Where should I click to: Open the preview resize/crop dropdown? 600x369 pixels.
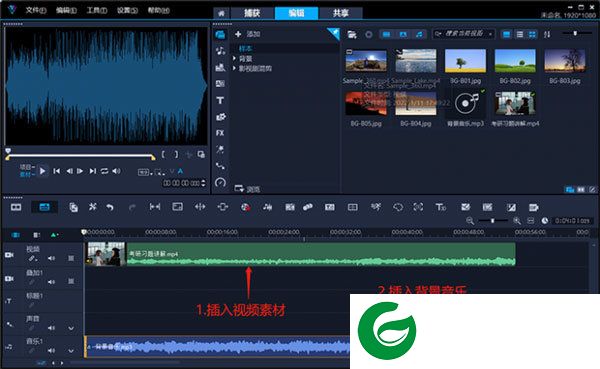pyautogui.click(x=160, y=172)
